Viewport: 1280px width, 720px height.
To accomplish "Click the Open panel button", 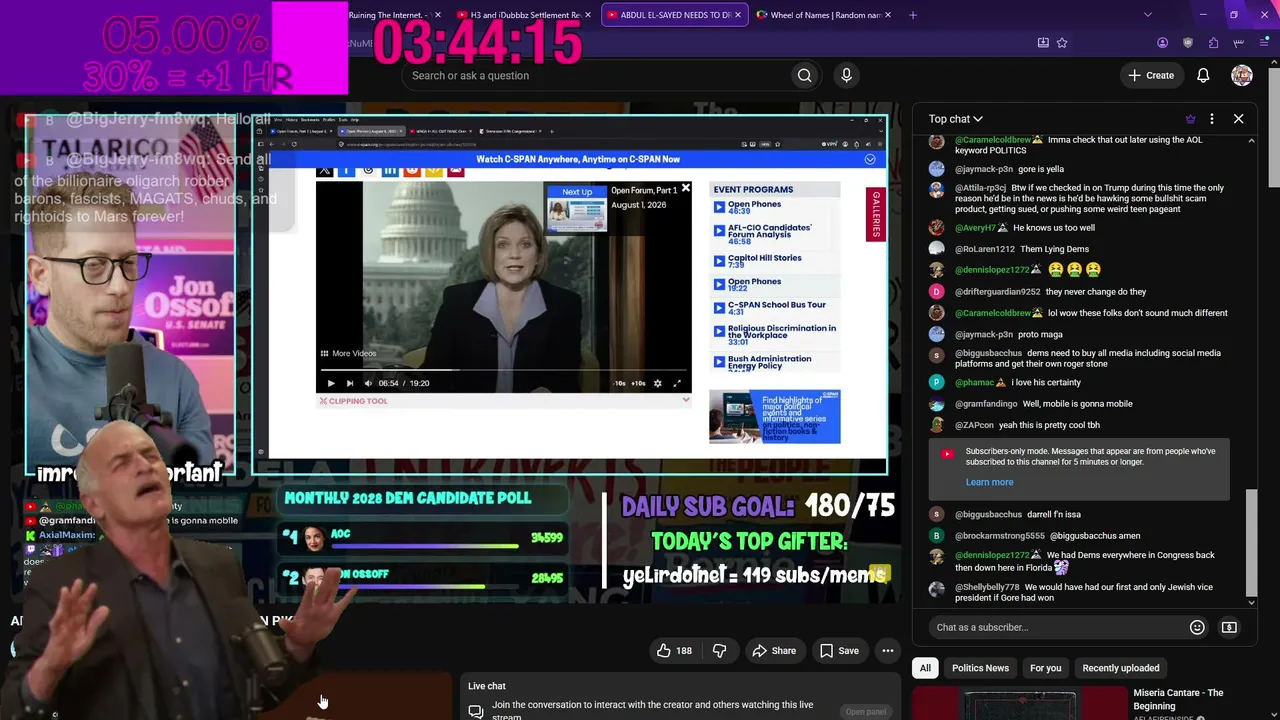I will [x=866, y=712].
